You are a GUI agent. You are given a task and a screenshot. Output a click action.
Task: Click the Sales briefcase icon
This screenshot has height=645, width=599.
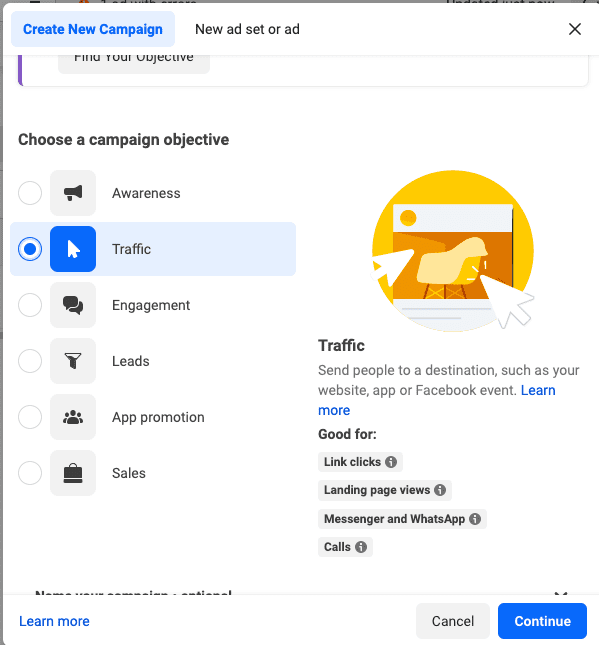click(73, 473)
